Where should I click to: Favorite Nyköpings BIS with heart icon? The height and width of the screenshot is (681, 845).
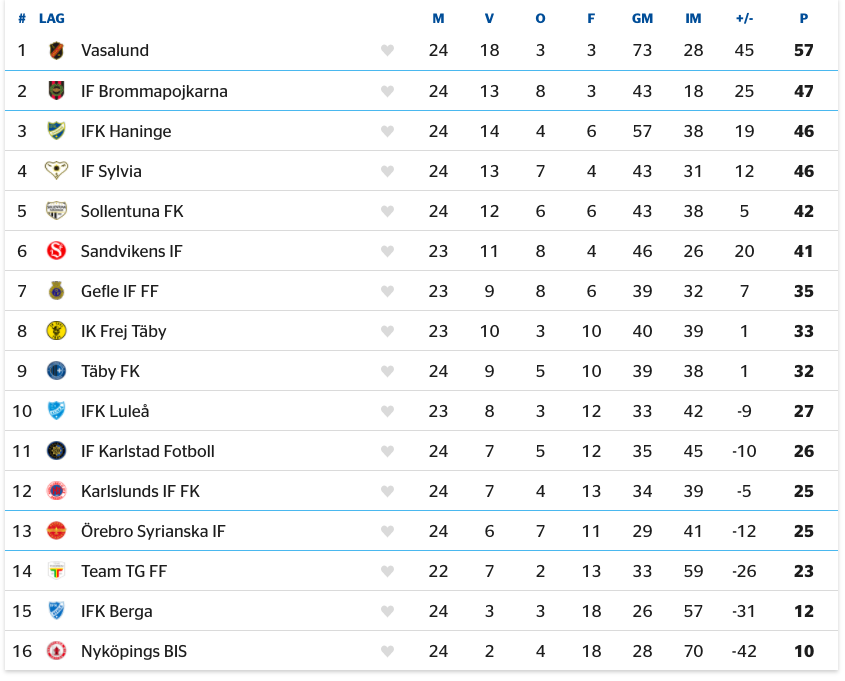(387, 651)
